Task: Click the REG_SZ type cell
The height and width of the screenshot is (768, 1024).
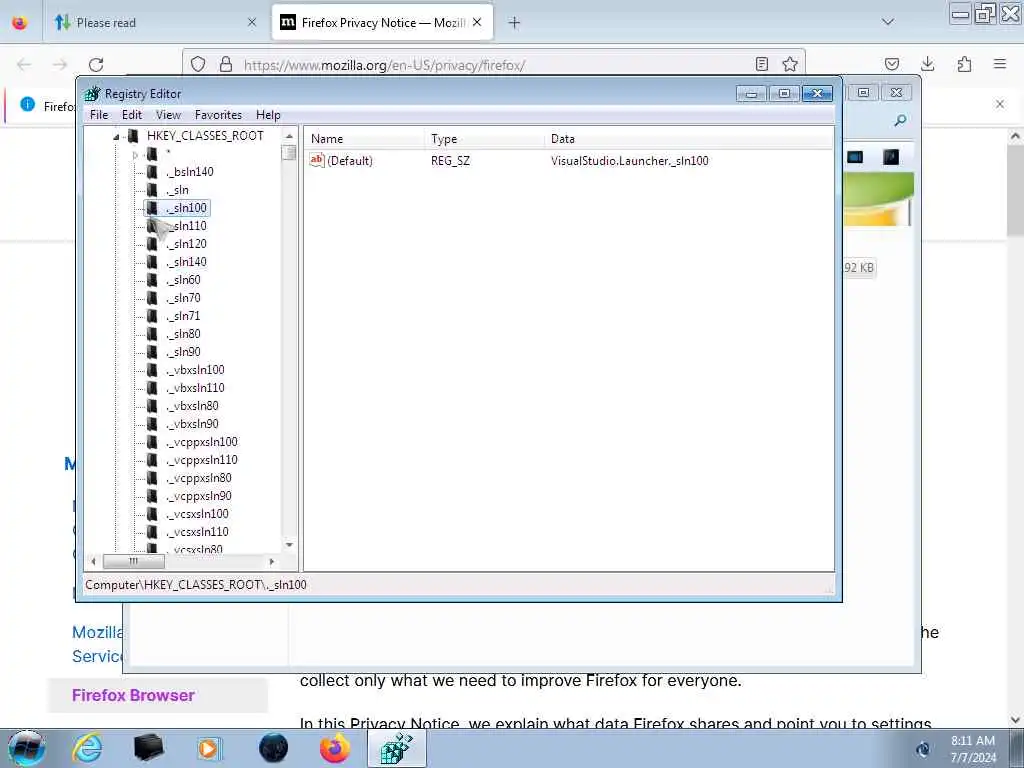Action: (x=450, y=161)
